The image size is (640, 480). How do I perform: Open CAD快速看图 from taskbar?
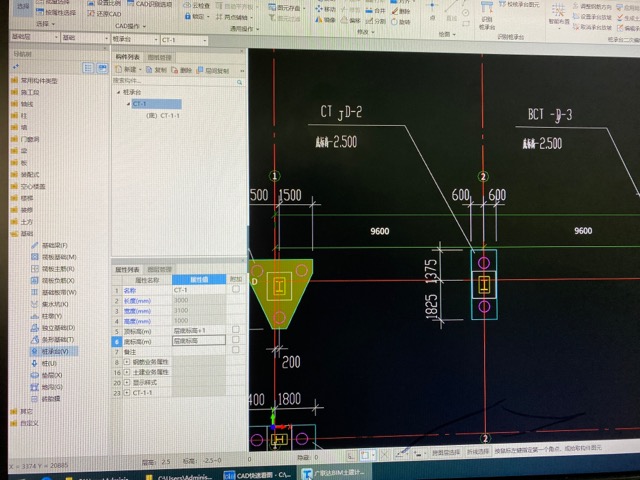[x=257, y=475]
